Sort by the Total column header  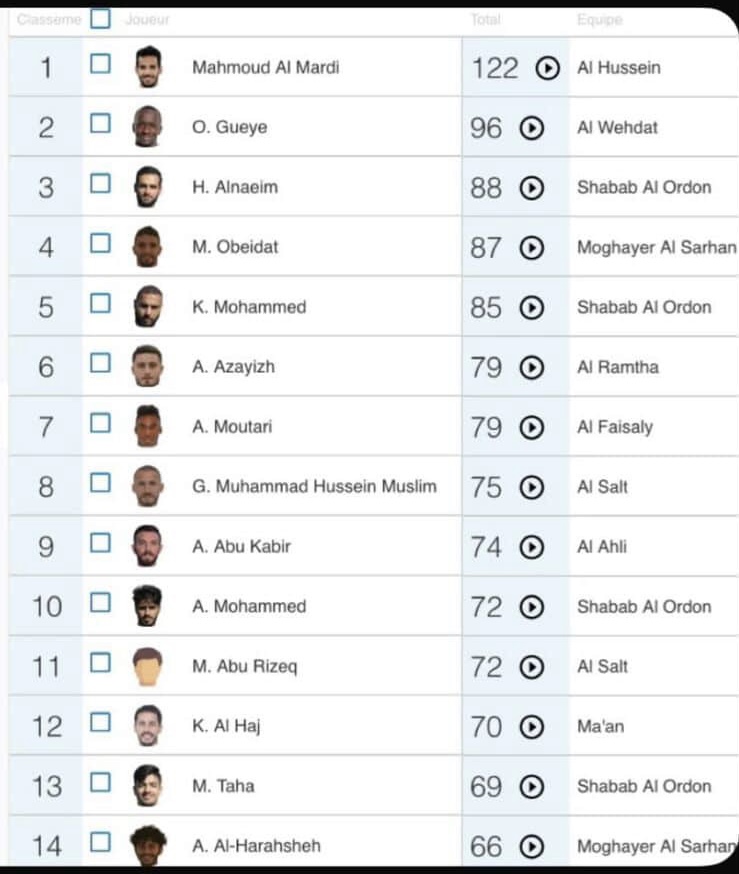pyautogui.click(x=485, y=20)
